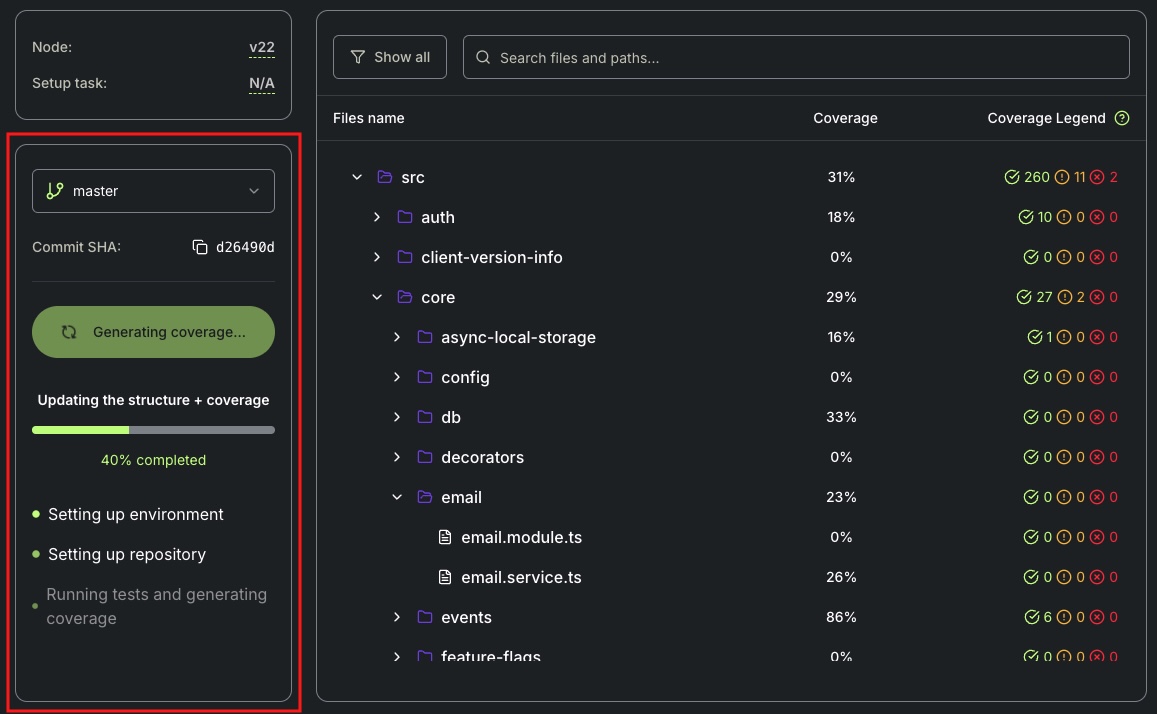Click the email open-folder icon
This screenshot has height=714, width=1157.
click(x=424, y=496)
